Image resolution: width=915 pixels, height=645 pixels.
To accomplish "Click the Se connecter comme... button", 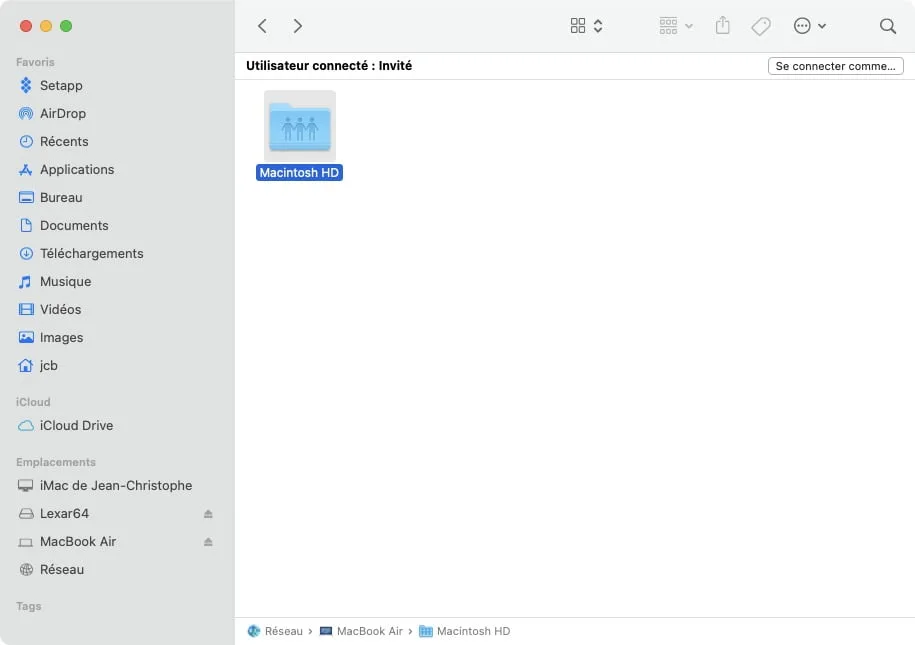I will click(836, 66).
